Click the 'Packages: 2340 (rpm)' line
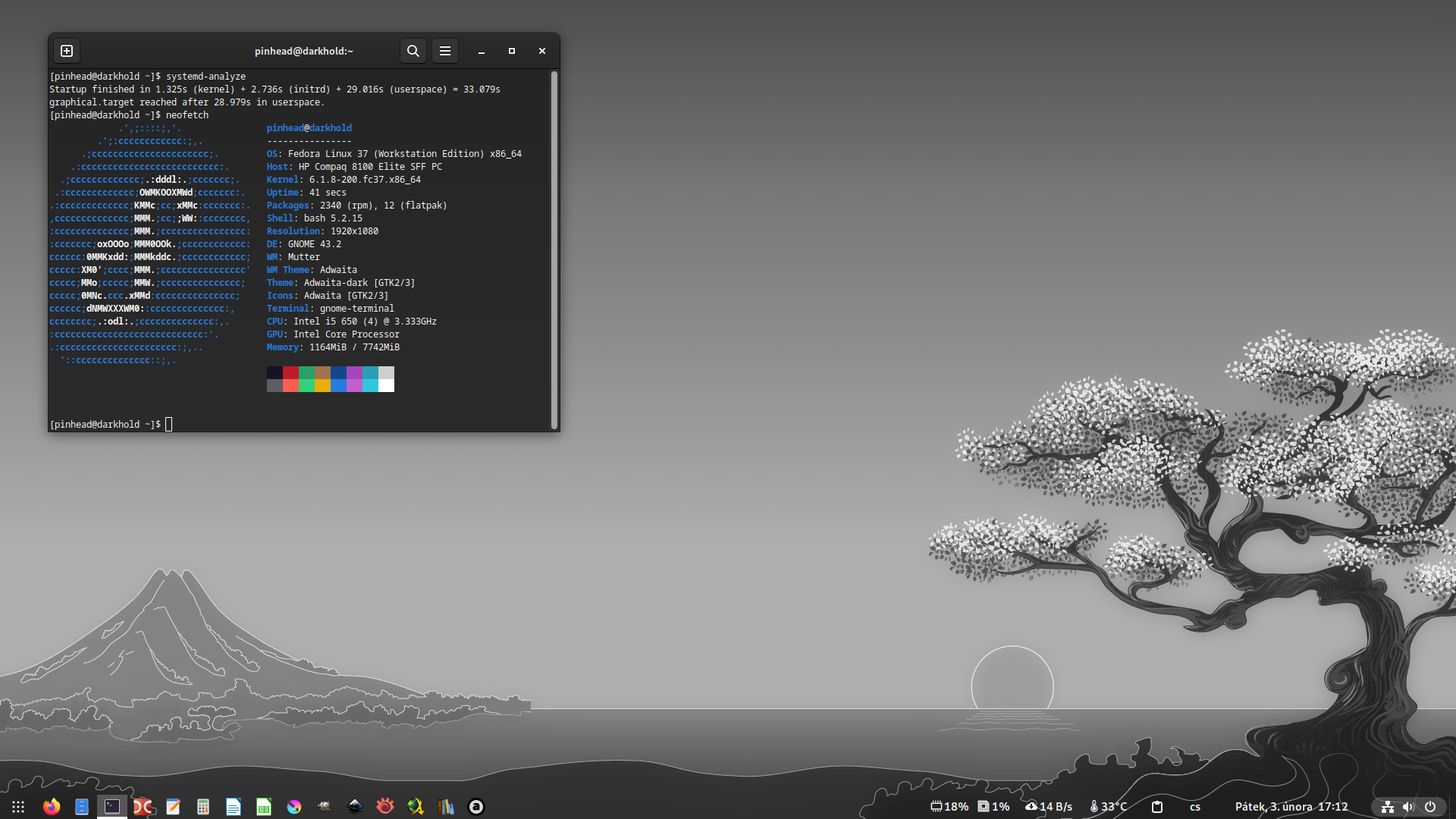Screen dimensions: 1456x819 356,206
